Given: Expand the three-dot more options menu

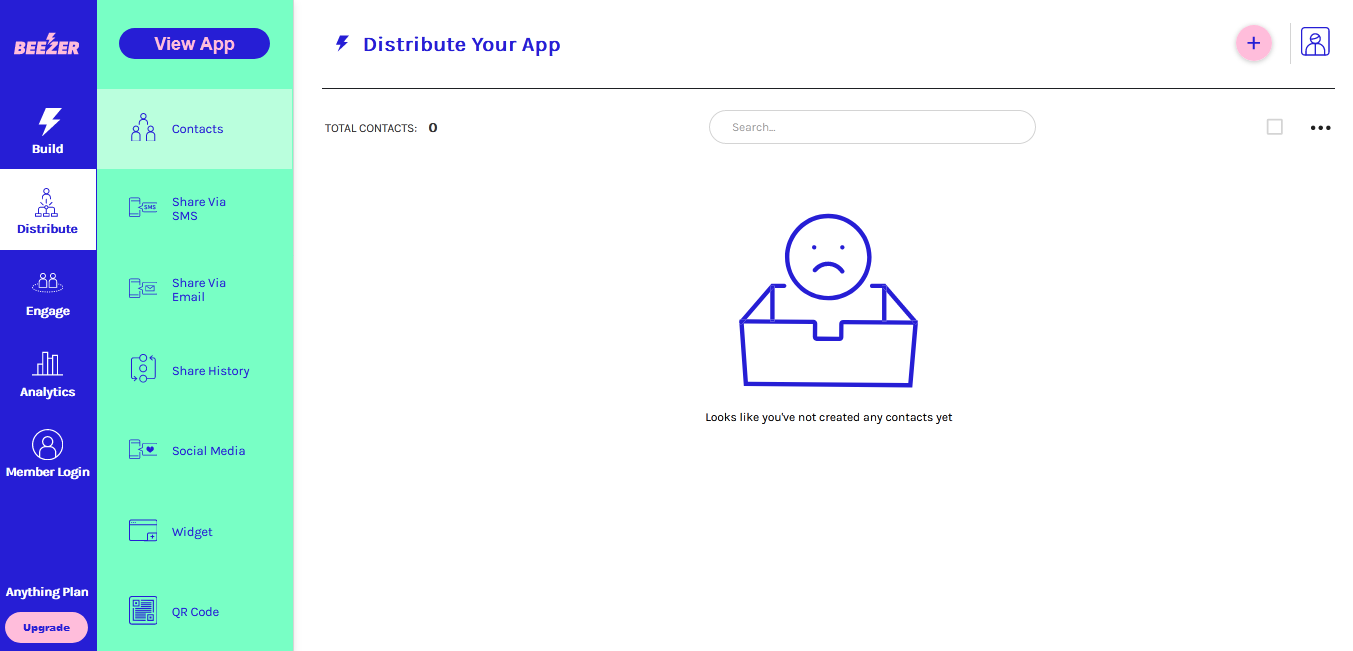Looking at the screenshot, I should pyautogui.click(x=1320, y=128).
